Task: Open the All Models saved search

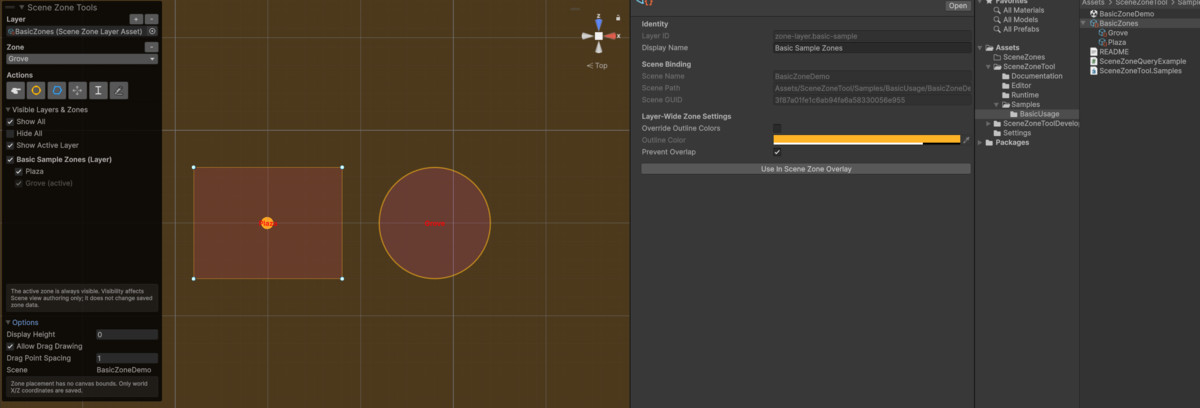Action: pos(1015,20)
